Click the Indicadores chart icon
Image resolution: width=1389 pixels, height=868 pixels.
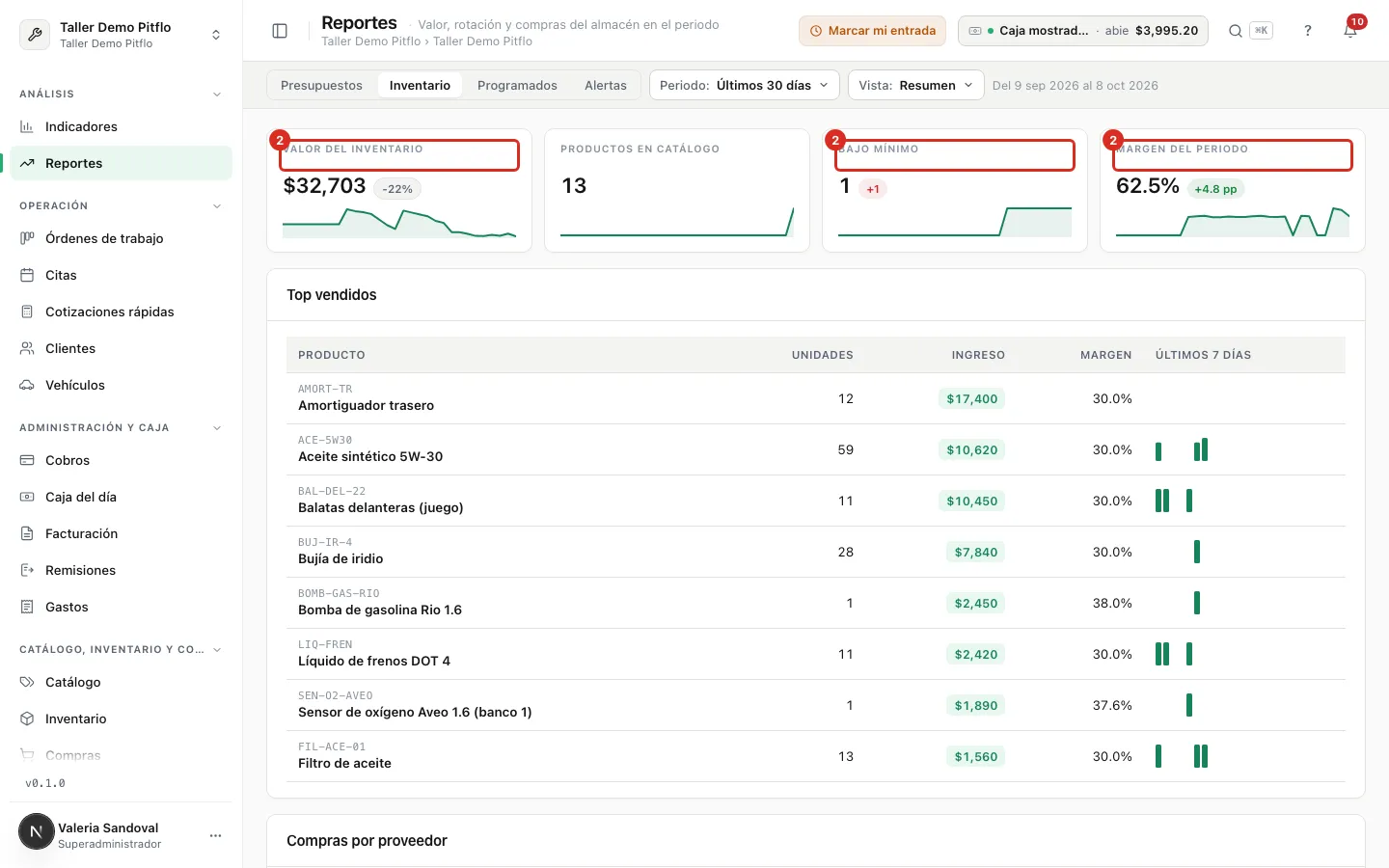[x=27, y=126]
